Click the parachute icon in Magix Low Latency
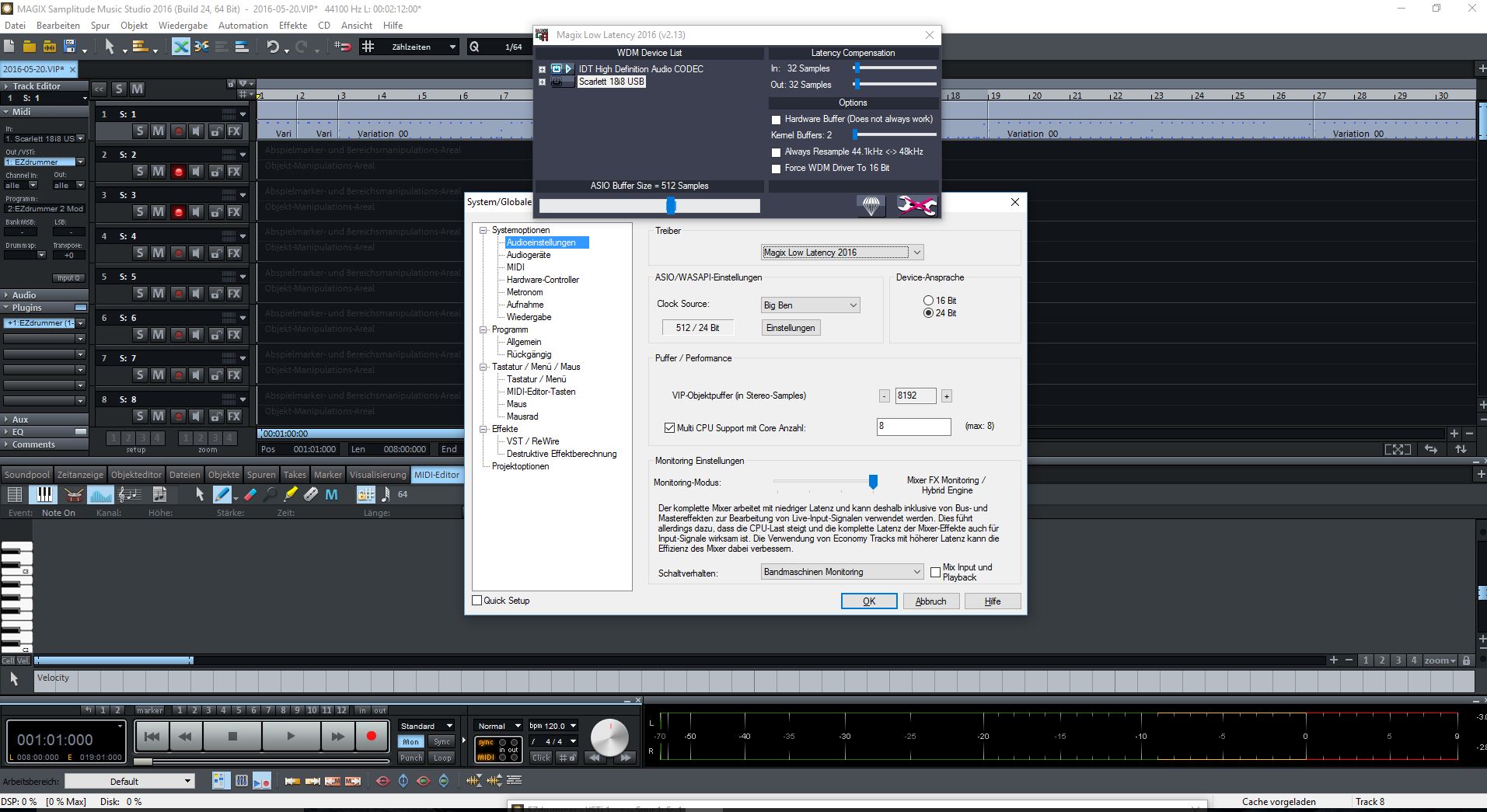Viewport: 1487px width, 812px height. tap(871, 206)
